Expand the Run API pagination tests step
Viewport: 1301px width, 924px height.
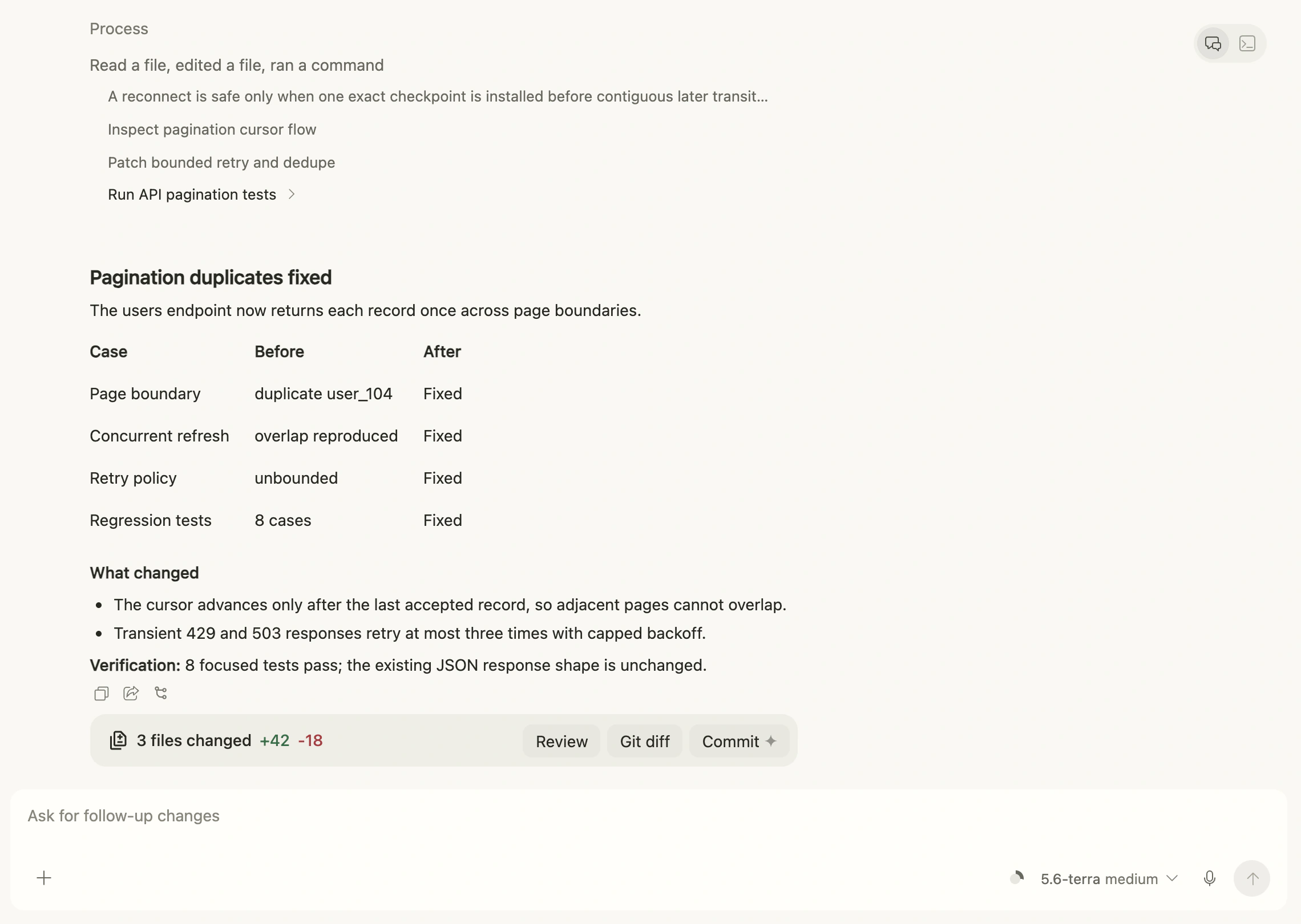[x=201, y=194]
